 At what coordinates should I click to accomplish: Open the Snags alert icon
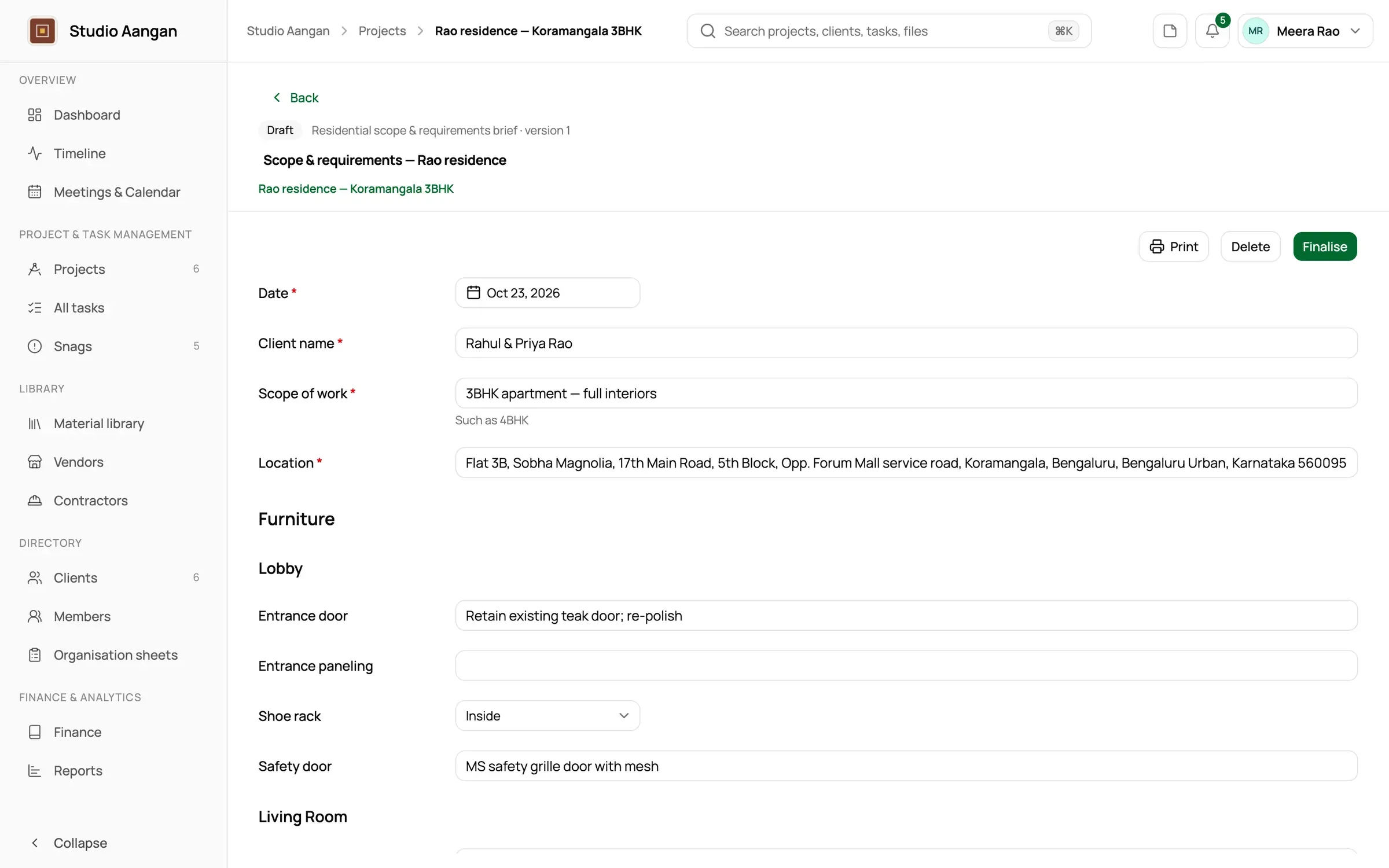(35, 346)
